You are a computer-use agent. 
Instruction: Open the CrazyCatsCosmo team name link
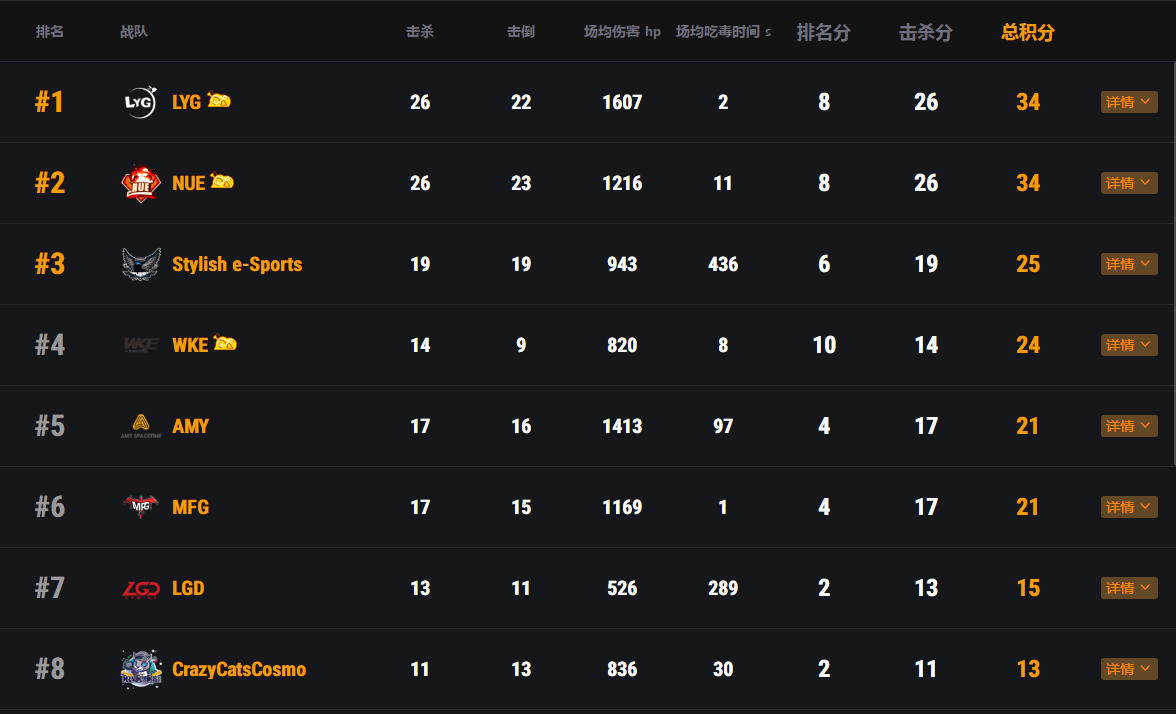pos(239,669)
